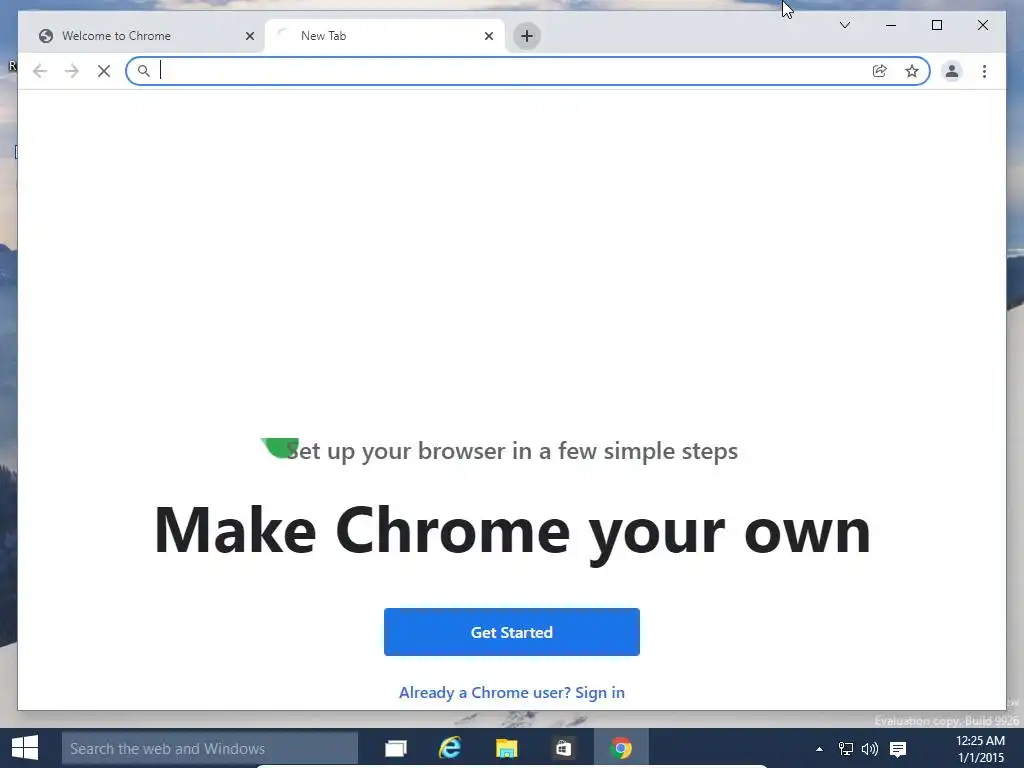Open Task View on the taskbar
The image size is (1024, 768).
point(396,748)
